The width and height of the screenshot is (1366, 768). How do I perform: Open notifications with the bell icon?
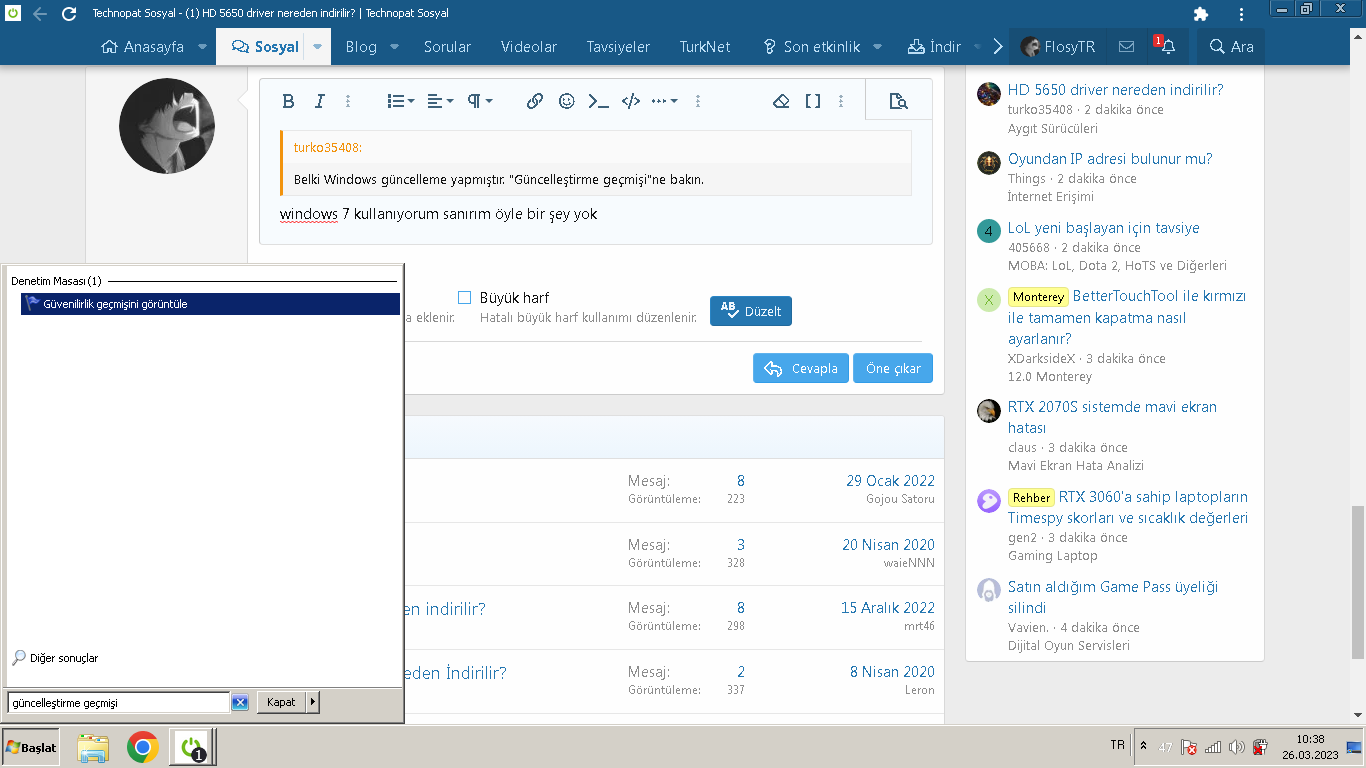tap(1167, 47)
